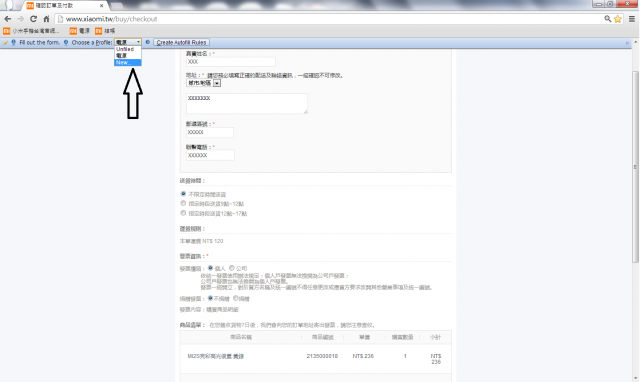The image size is (640, 382).
Task: Open the browser home page icon
Action: tap(46, 19)
